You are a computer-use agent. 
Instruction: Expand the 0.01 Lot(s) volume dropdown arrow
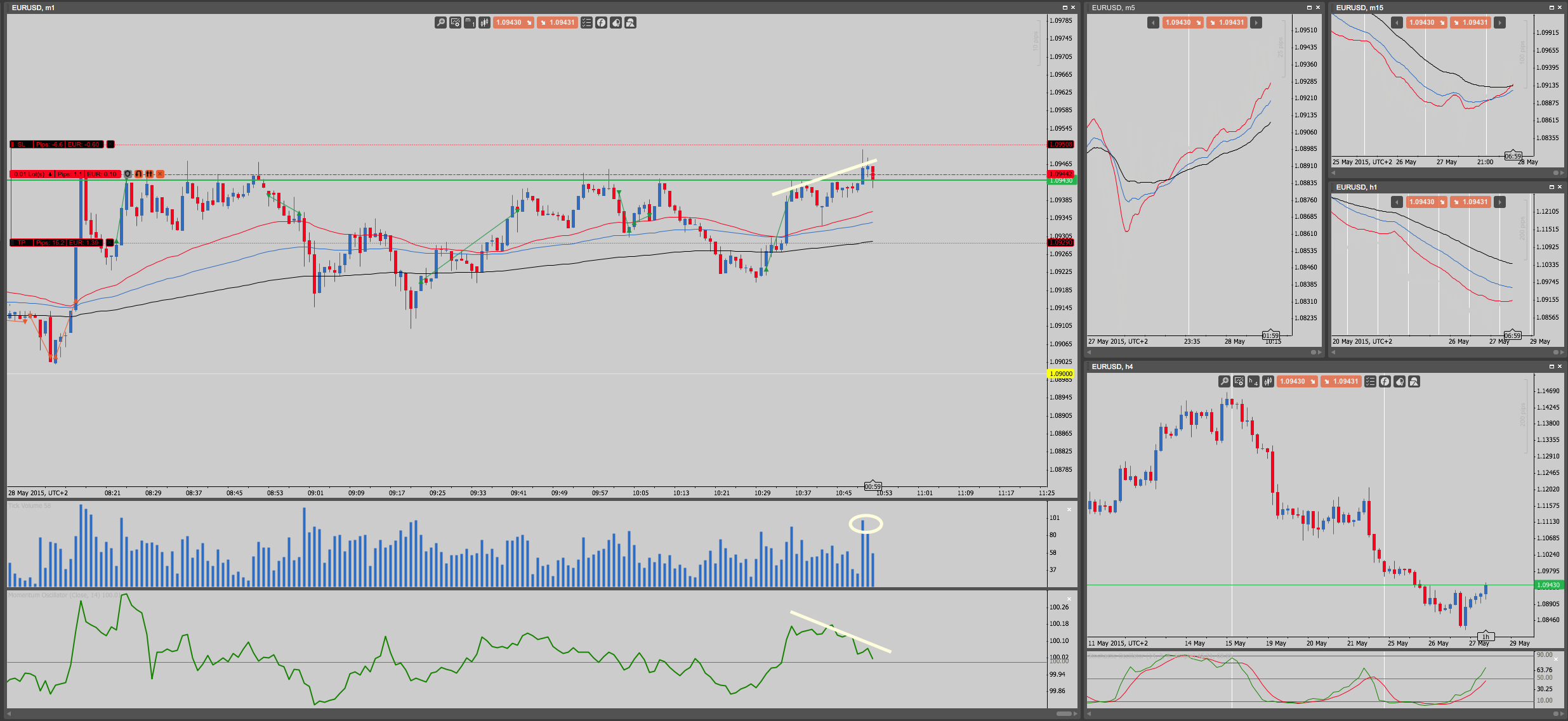tap(50, 174)
